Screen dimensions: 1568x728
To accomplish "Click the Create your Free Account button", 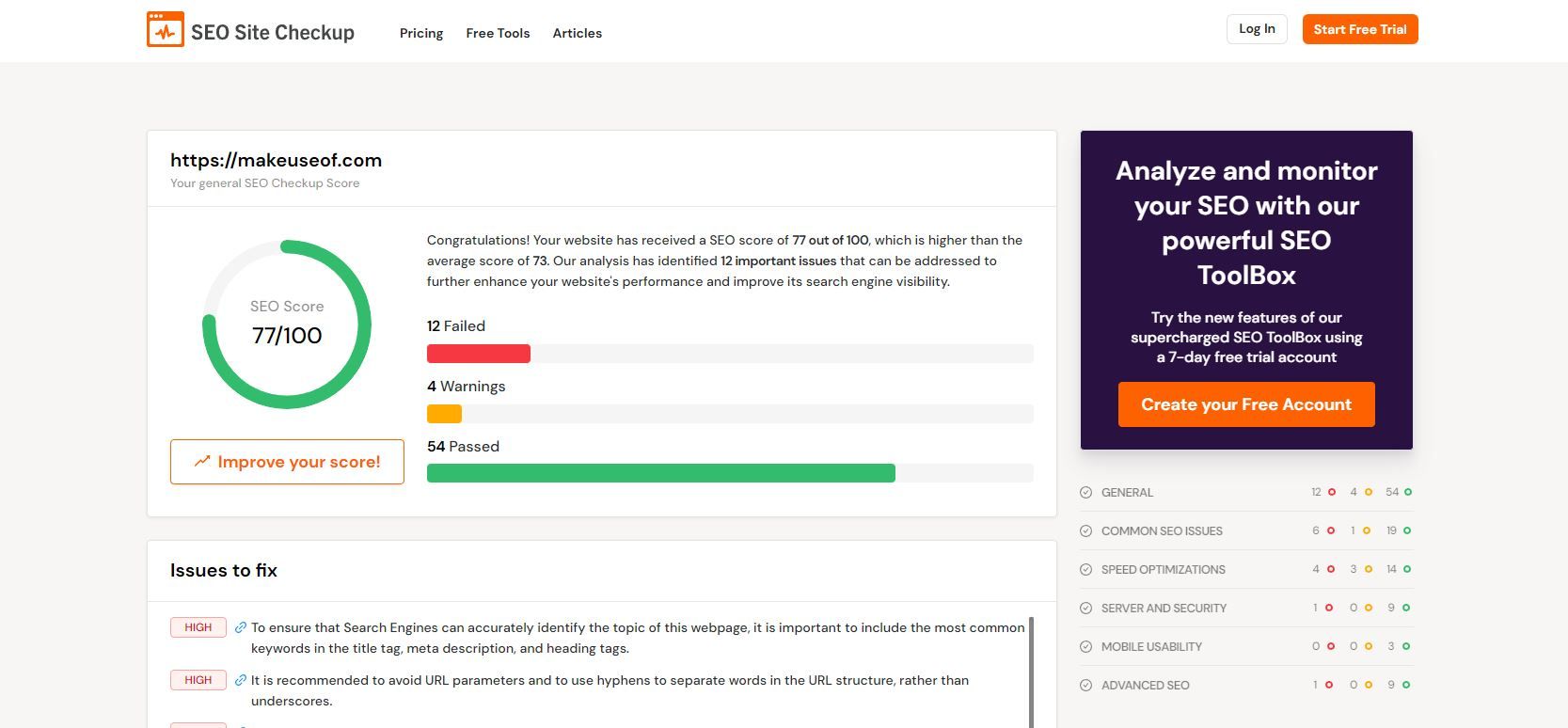I will click(1246, 404).
